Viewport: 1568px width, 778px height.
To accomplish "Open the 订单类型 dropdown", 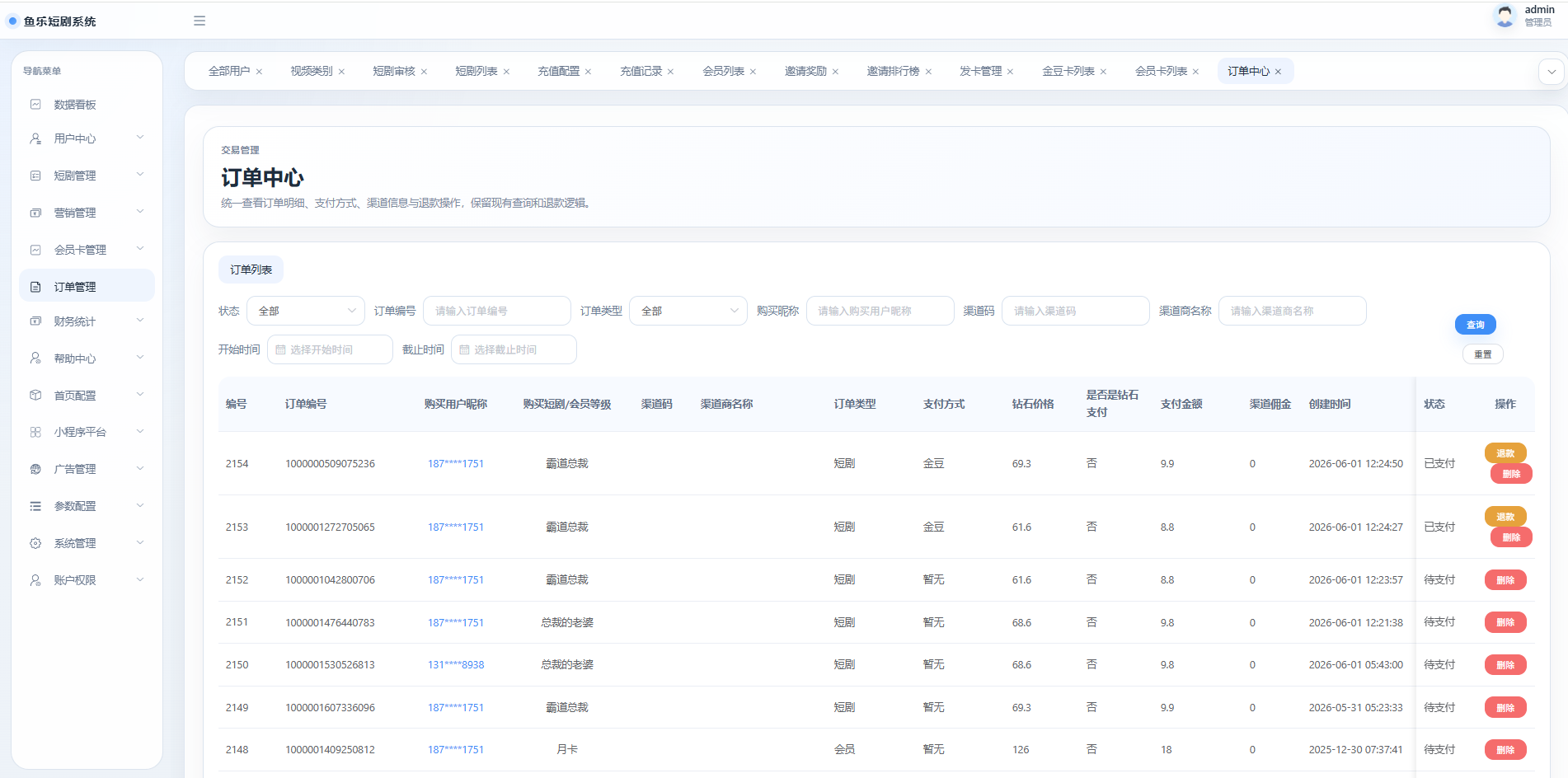I will [x=688, y=311].
